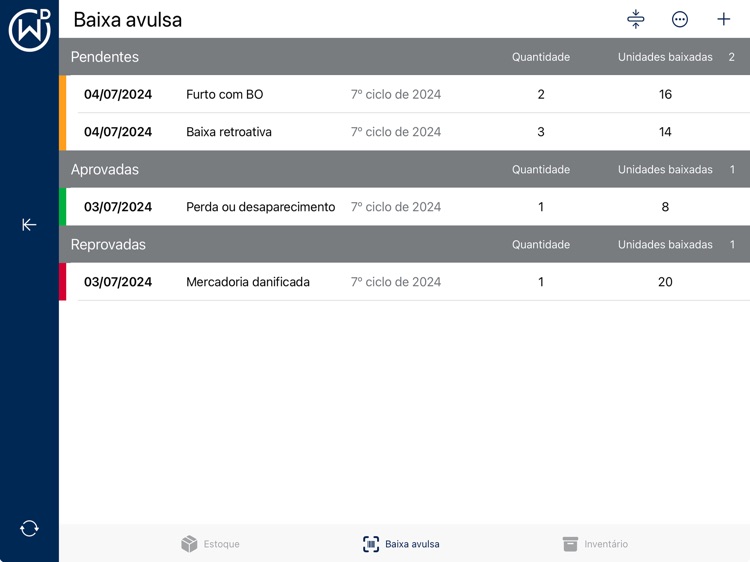
Task: Click units value 20 in Mercadoria danificada row
Action: pyautogui.click(x=665, y=282)
